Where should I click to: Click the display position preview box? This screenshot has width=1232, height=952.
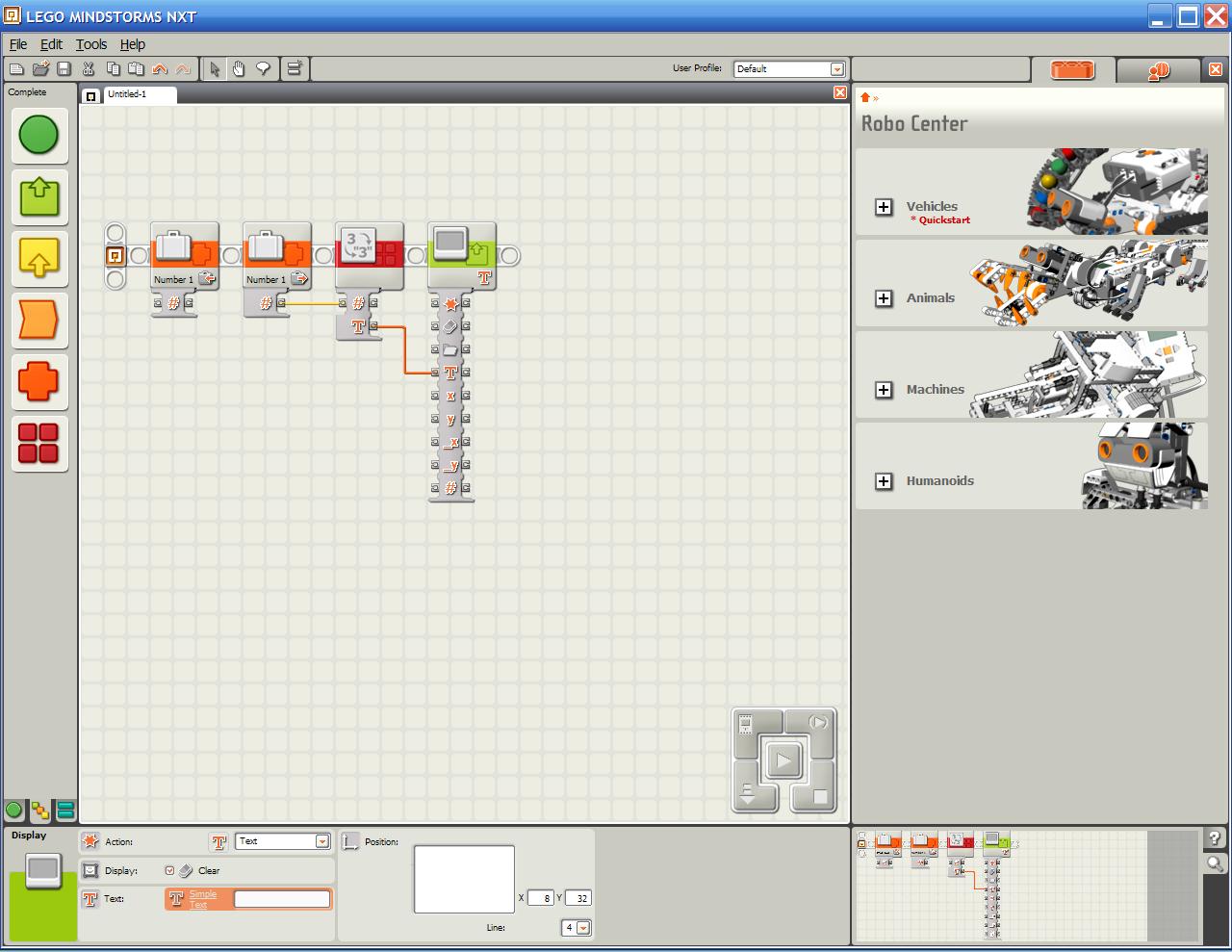click(x=464, y=879)
